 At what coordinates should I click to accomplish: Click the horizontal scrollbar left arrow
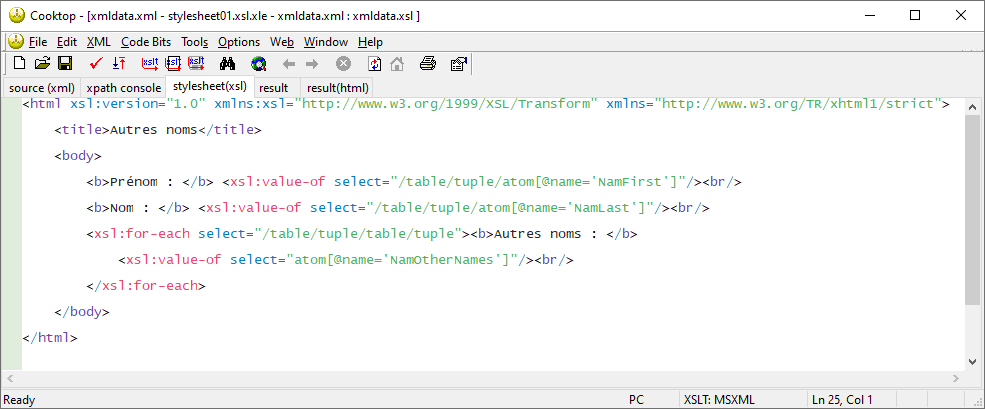pos(10,378)
